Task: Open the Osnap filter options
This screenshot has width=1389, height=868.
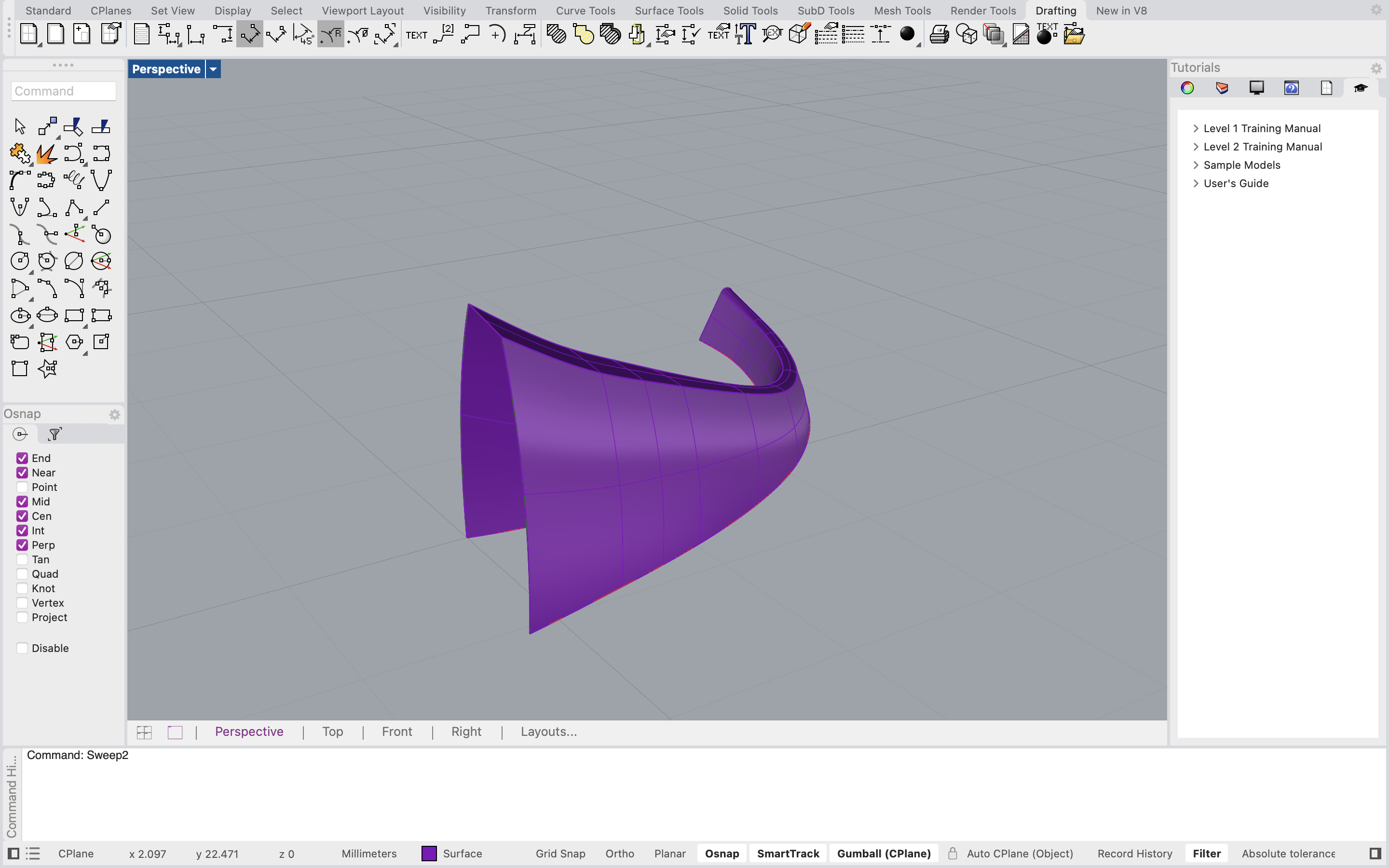Action: tap(54, 434)
